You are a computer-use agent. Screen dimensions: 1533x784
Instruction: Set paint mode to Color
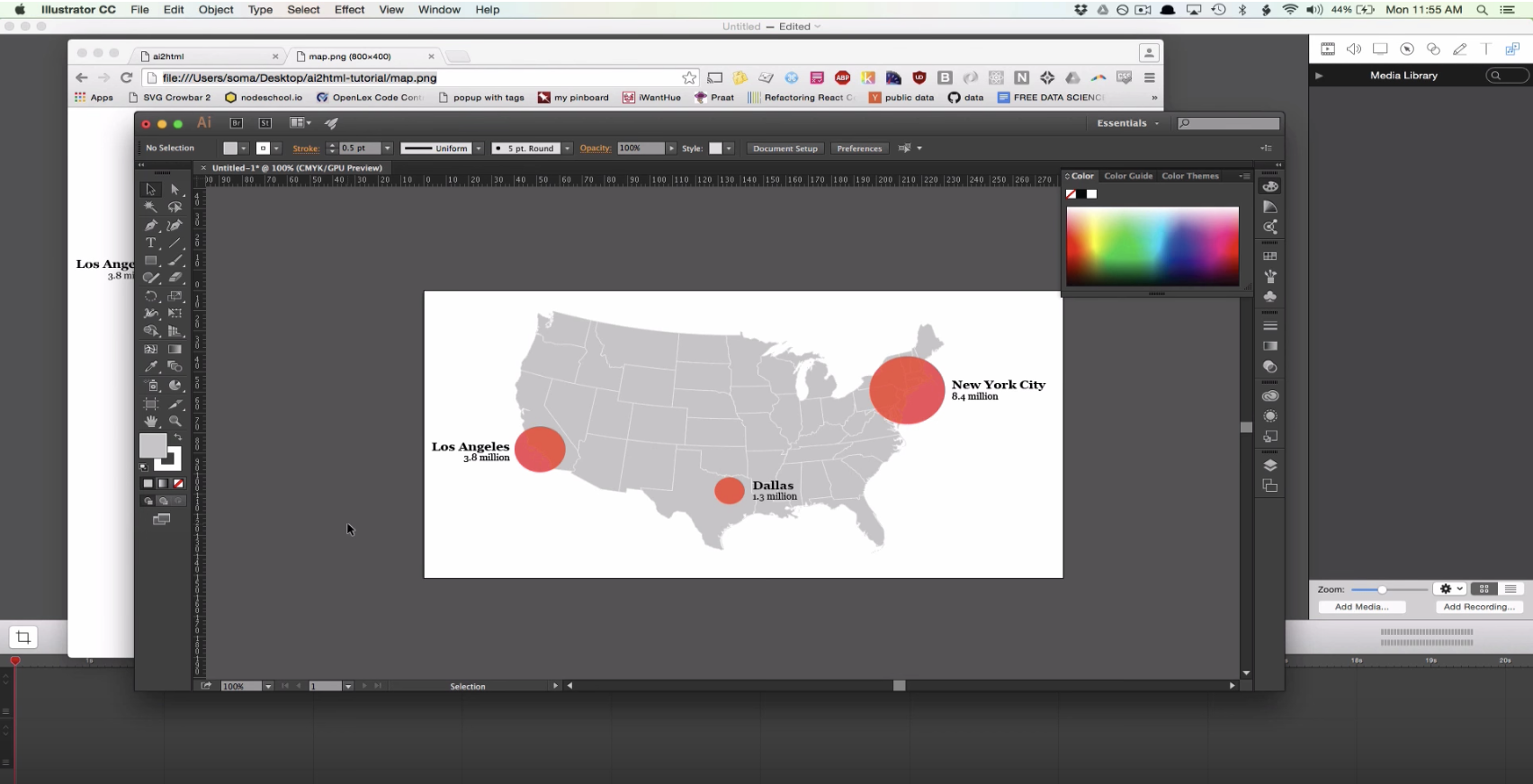click(148, 484)
